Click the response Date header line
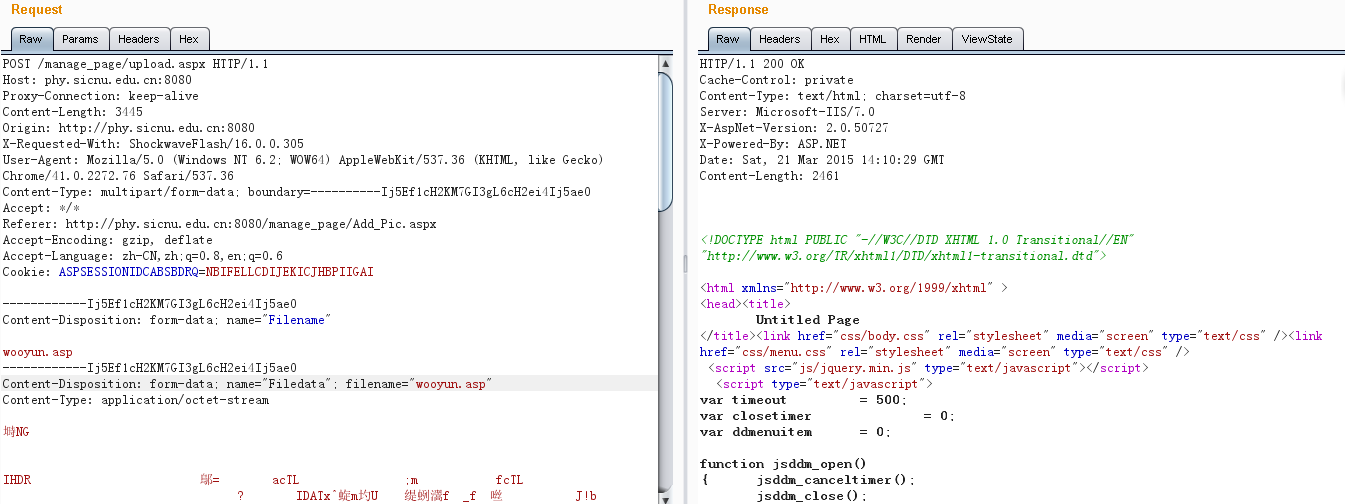 click(x=822, y=160)
